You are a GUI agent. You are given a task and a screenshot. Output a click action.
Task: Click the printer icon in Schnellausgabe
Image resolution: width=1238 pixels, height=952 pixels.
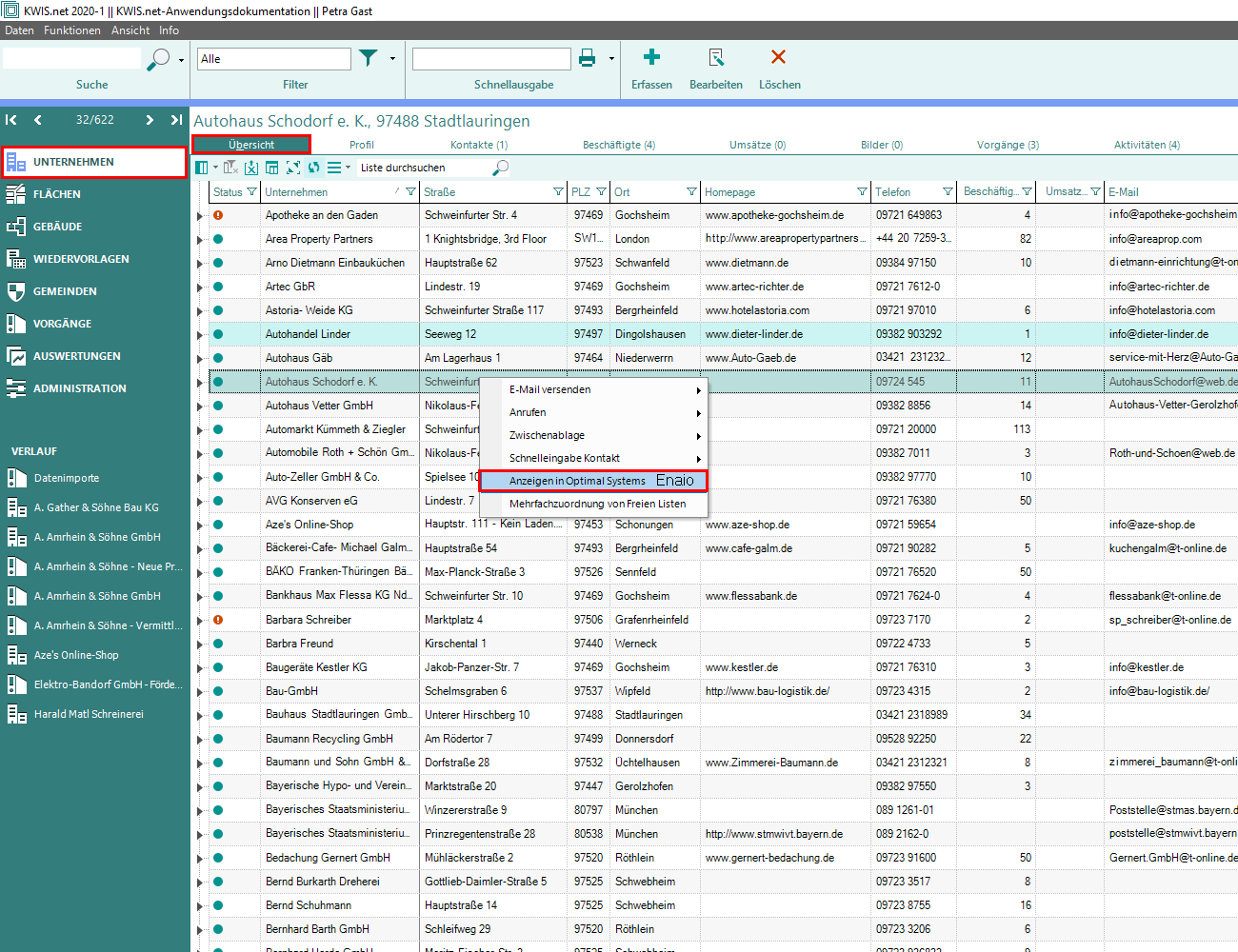pyautogui.click(x=588, y=59)
